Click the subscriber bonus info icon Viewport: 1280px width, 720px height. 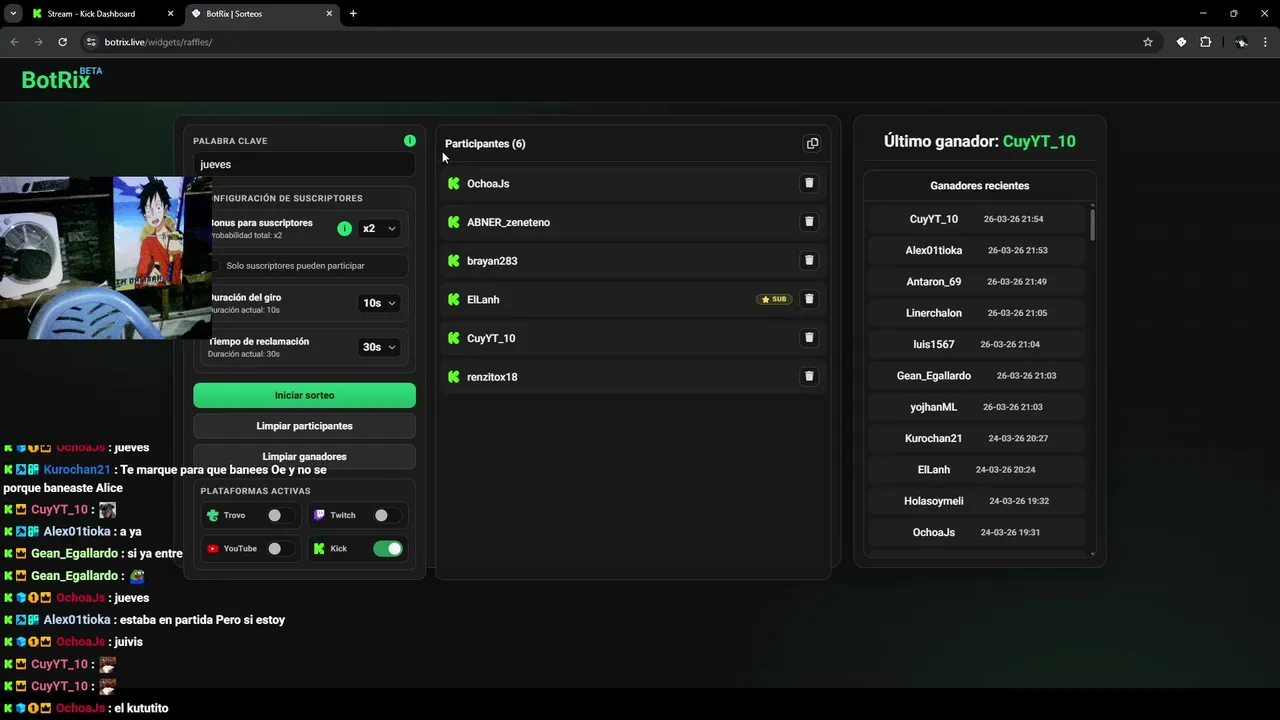pos(344,228)
